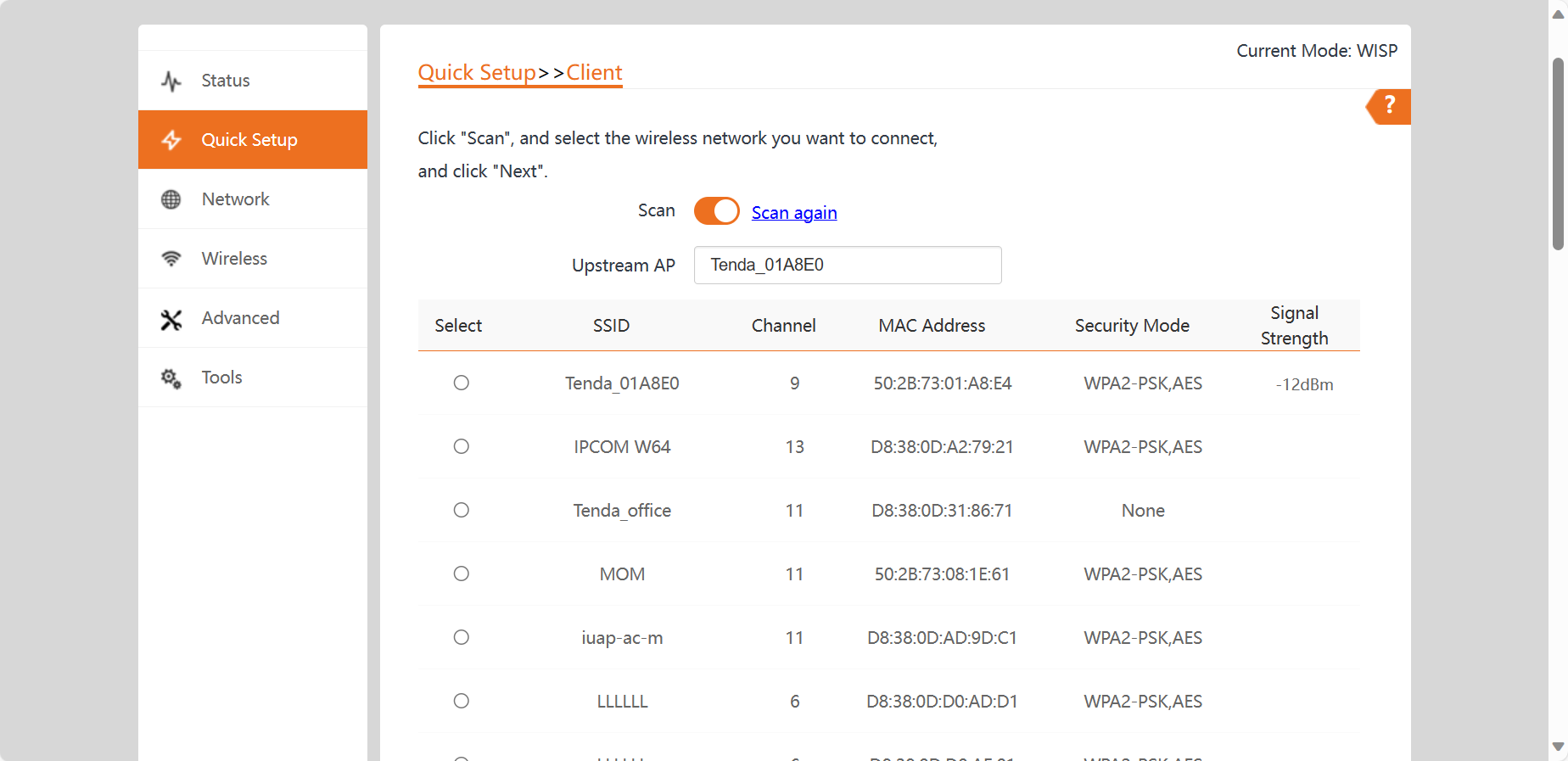Select the LLLLLL network radio button
The width and height of the screenshot is (1568, 761).
tap(461, 701)
